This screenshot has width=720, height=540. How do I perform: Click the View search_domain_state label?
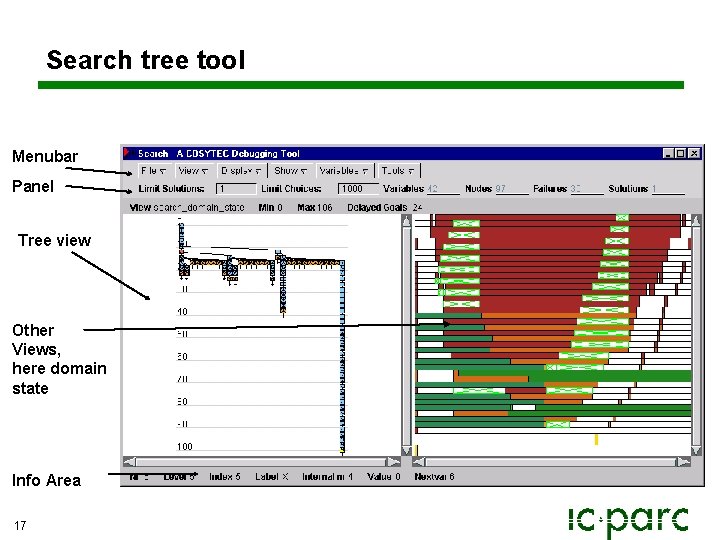(187, 208)
